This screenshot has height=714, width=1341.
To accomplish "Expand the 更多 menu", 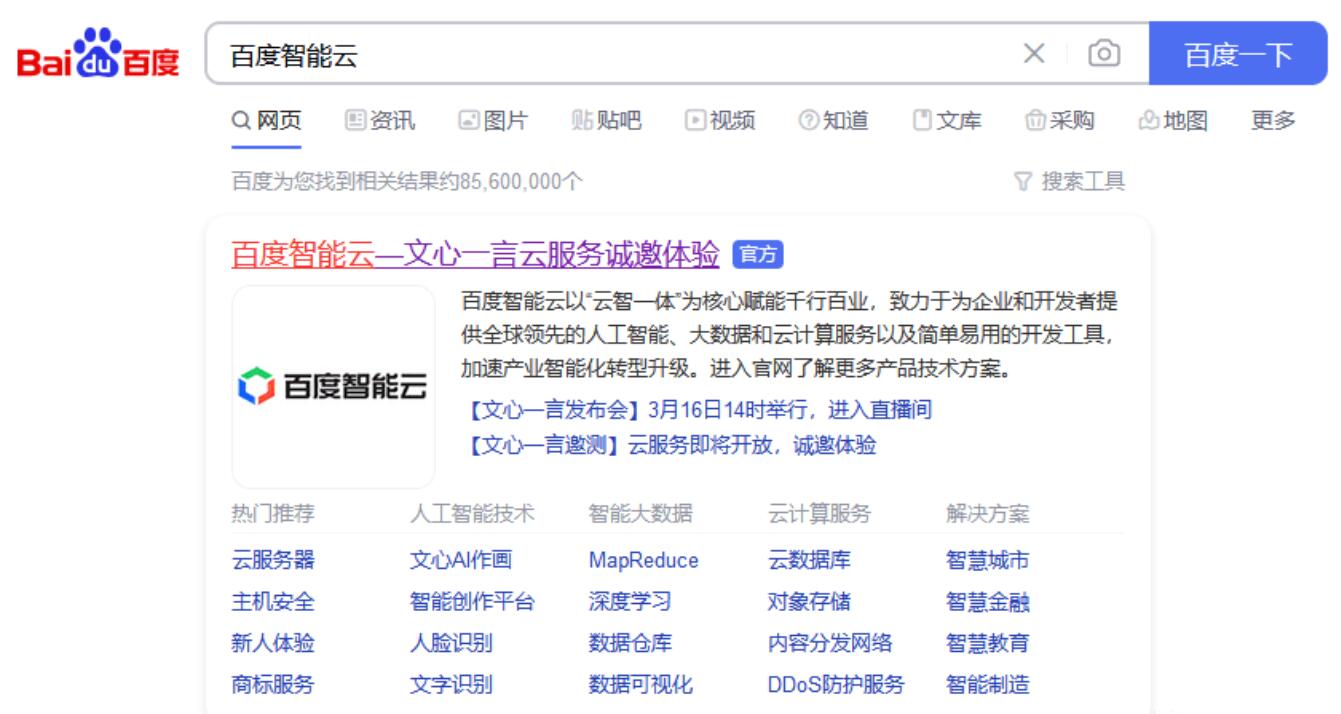I will point(1273,121).
